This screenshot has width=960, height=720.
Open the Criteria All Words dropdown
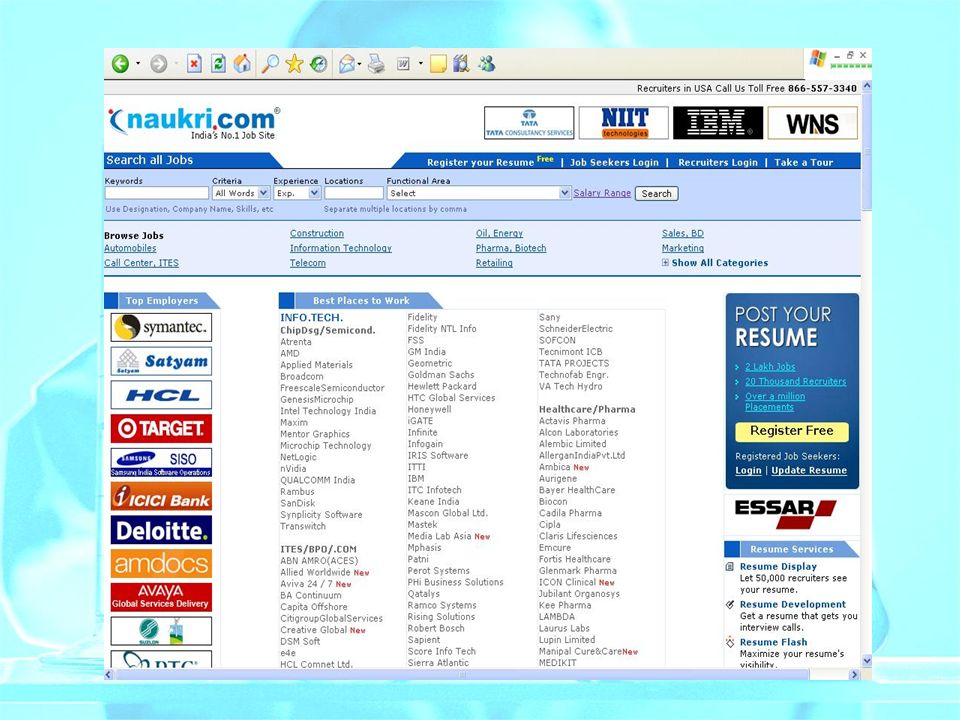(241, 193)
